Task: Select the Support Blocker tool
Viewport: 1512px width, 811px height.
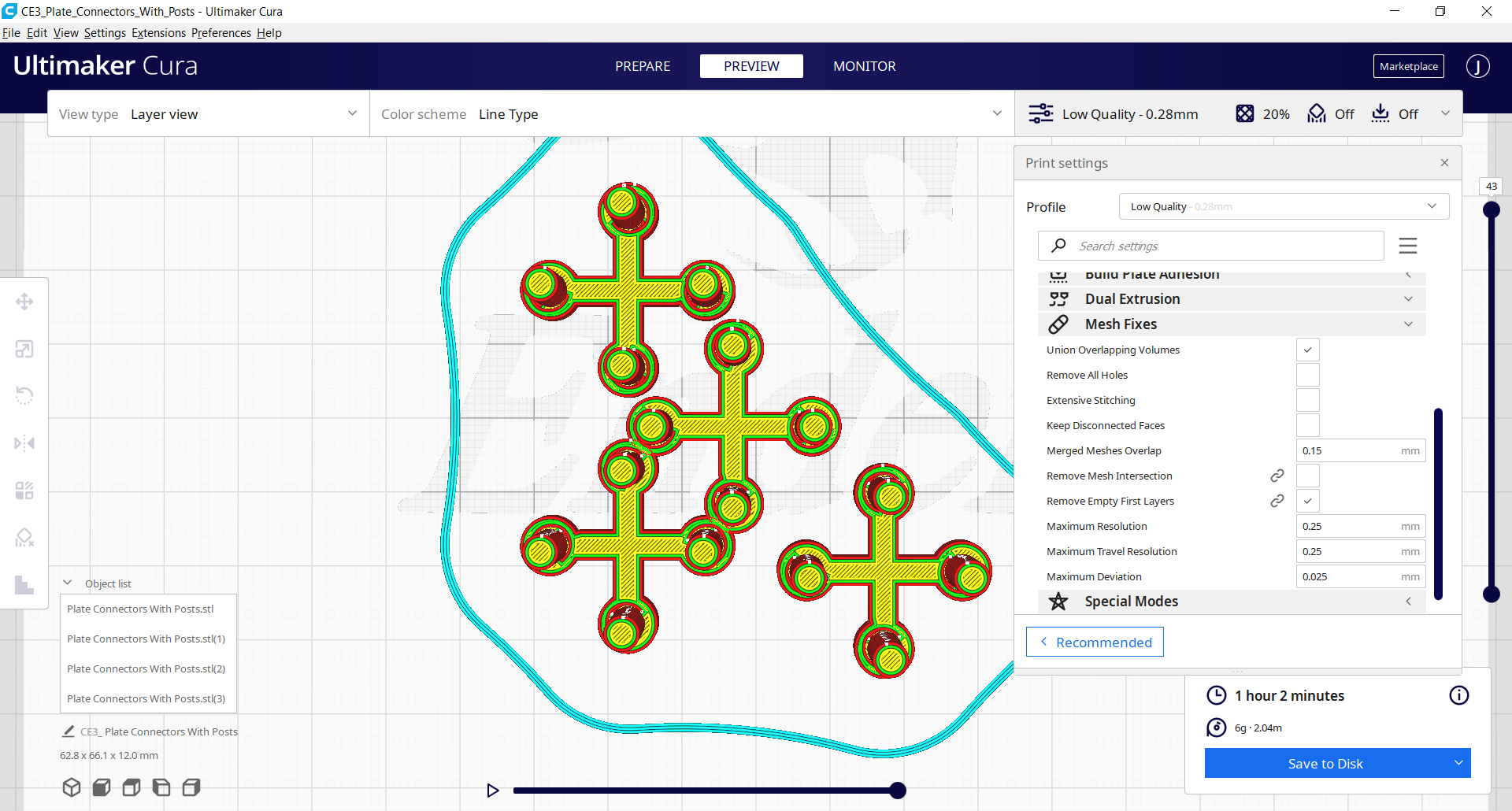Action: 24,538
